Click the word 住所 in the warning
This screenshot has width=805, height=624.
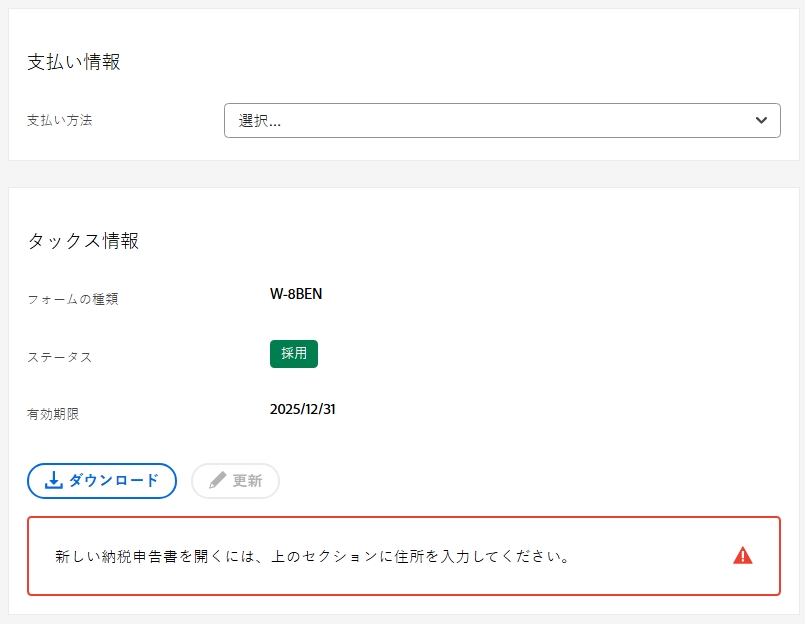[x=410, y=556]
